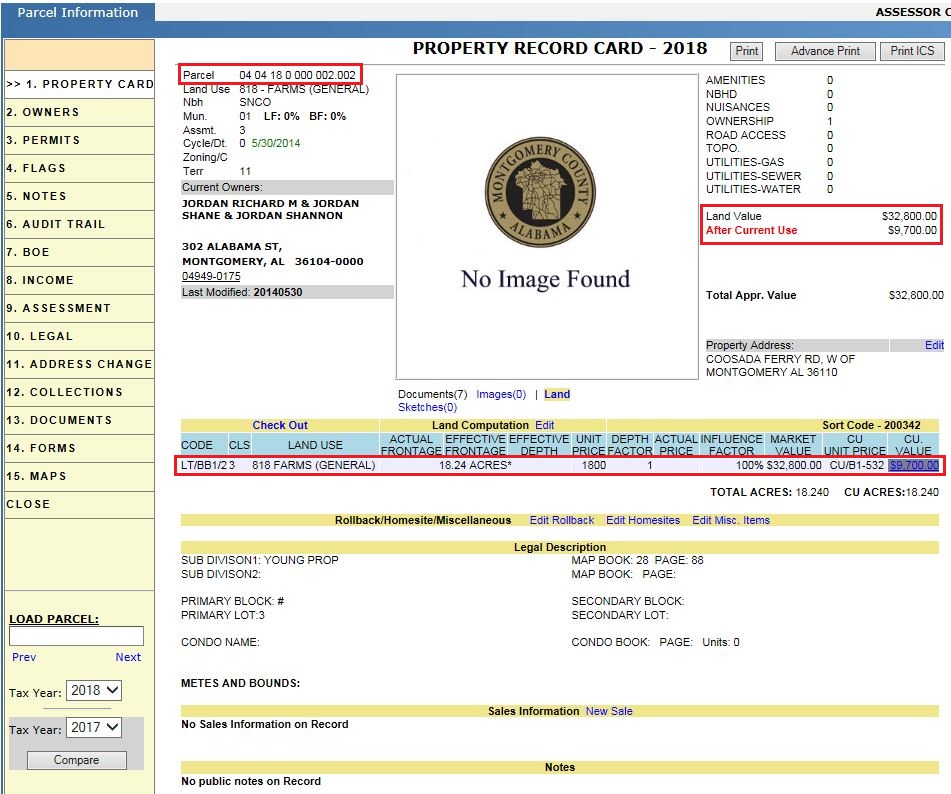This screenshot has width=951, height=794.
Task: Open the Tax Year dropdown showing 2017
Action: pos(94,727)
